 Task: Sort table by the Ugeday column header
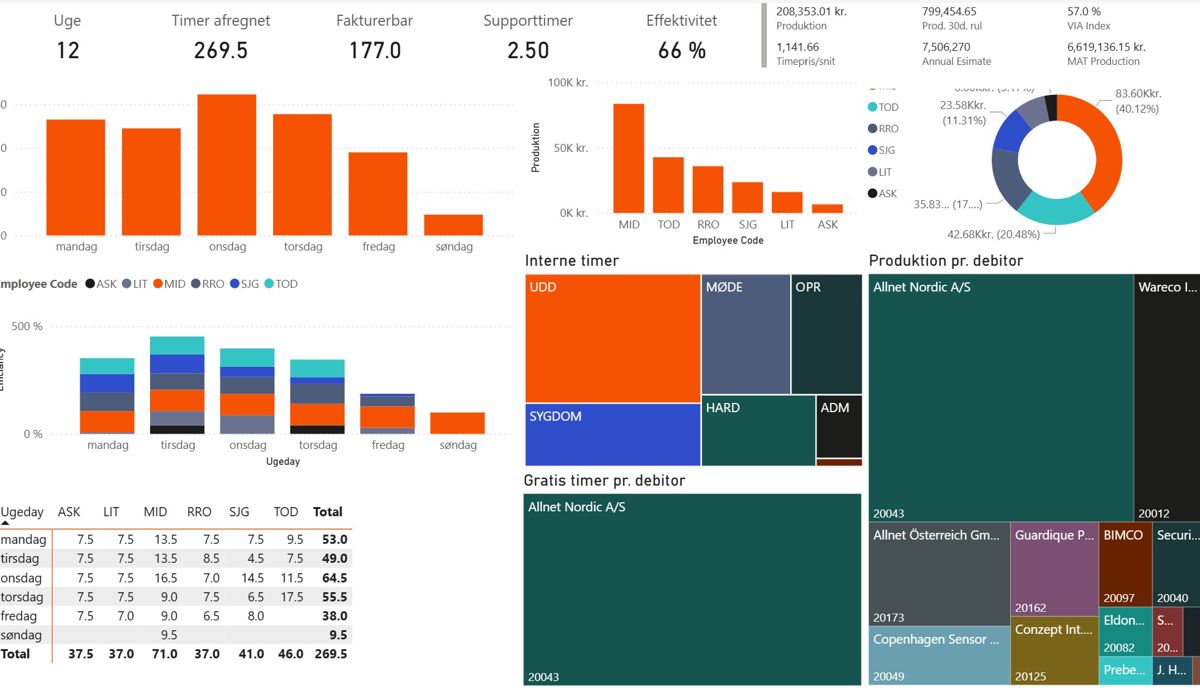[x=22, y=511]
